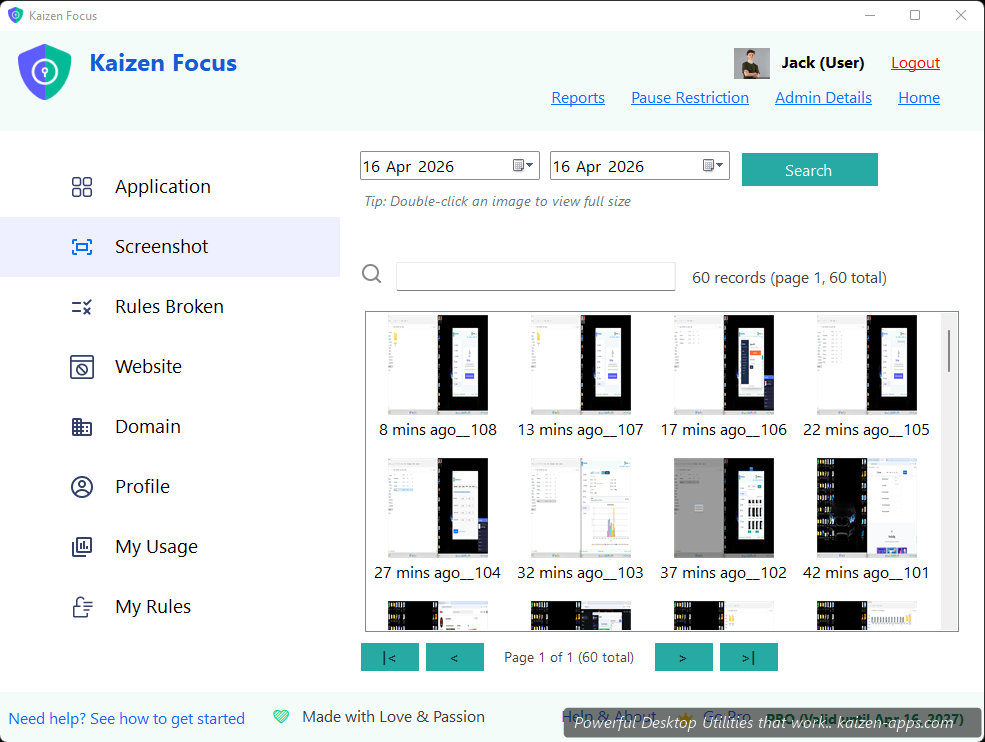Select the screenshot thumbnail 8 mins ago__108

pos(438,365)
